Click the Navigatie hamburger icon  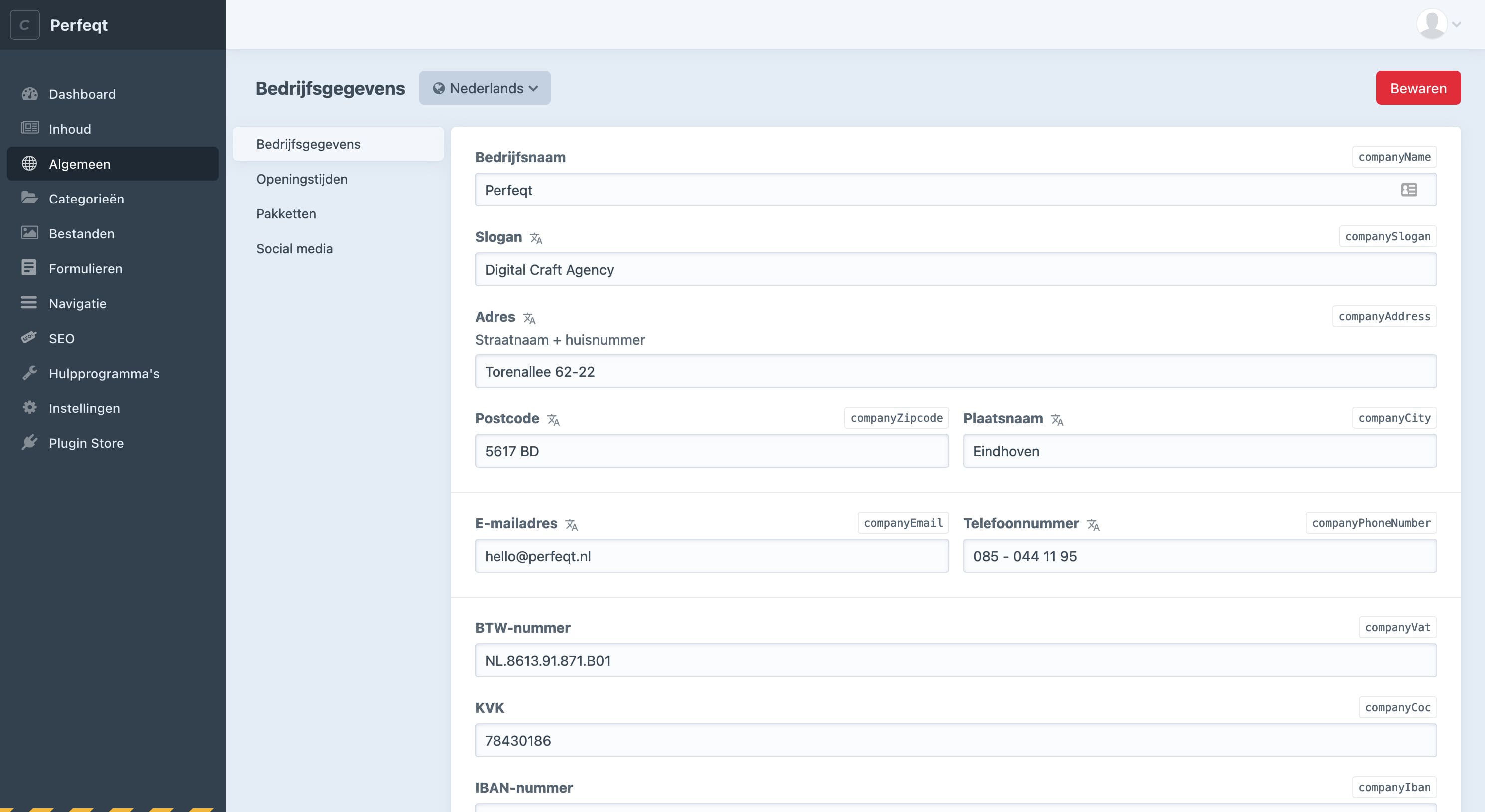29,303
